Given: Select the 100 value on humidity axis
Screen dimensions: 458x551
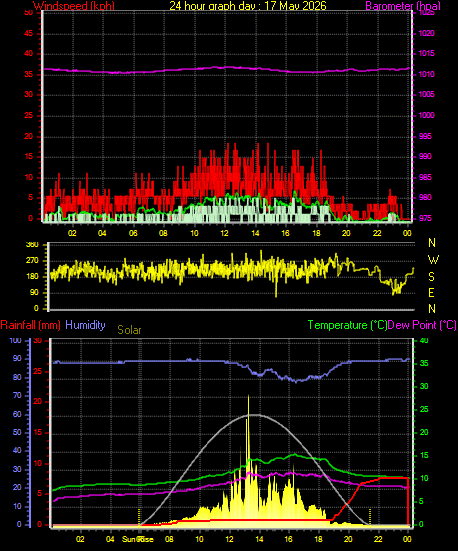Looking at the screenshot, I should pyautogui.click(x=15, y=341).
